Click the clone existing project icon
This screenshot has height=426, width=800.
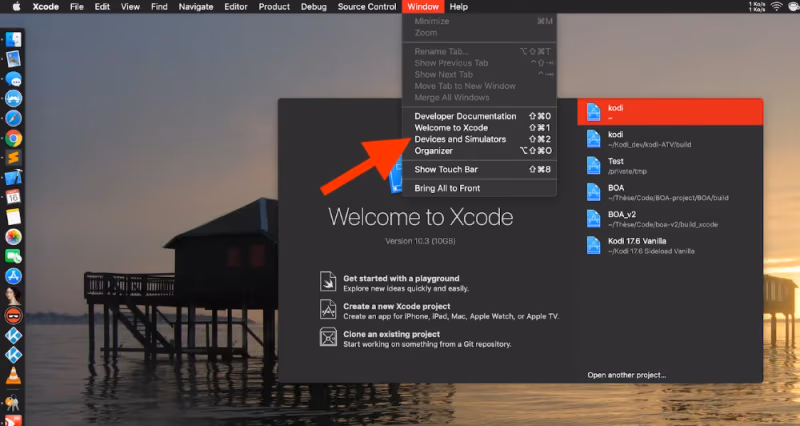pyautogui.click(x=328, y=337)
